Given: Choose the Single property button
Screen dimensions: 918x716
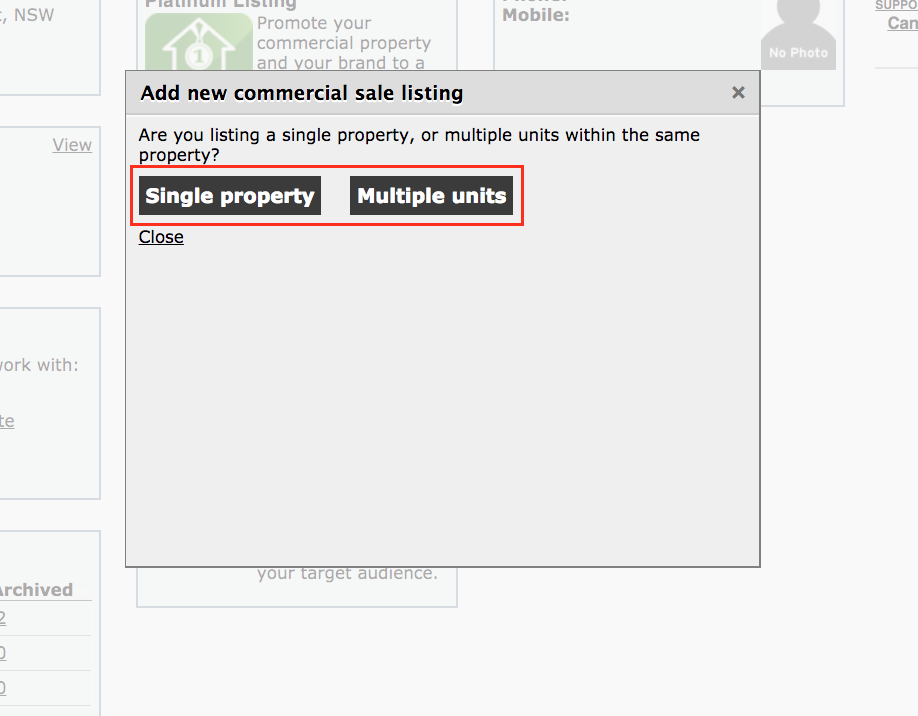Looking at the screenshot, I should coord(230,196).
